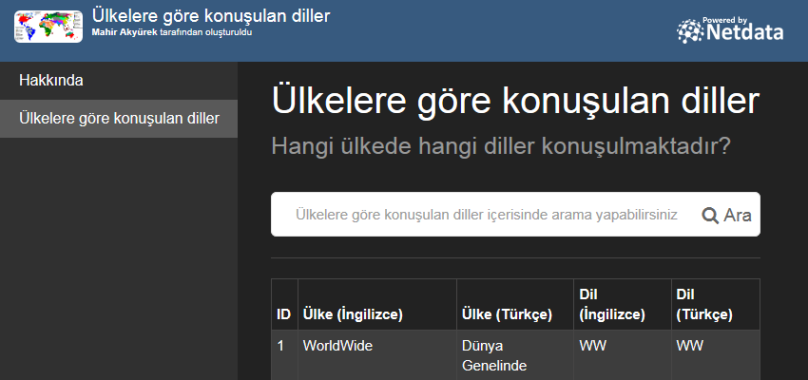Click WW in the Dil (İngilizce) column
This screenshot has width=808, height=380.
tap(622, 355)
